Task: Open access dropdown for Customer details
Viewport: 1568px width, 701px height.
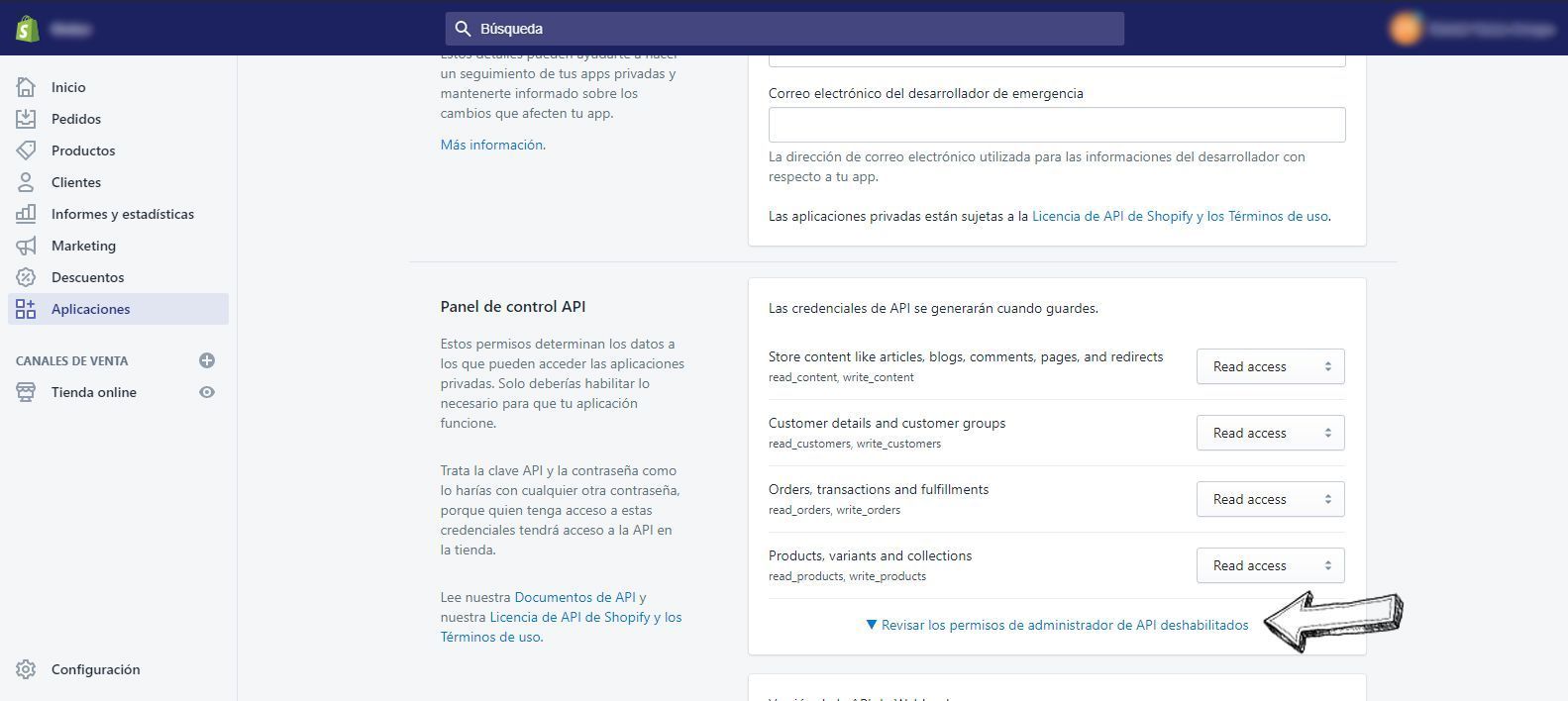Action: (x=1270, y=433)
